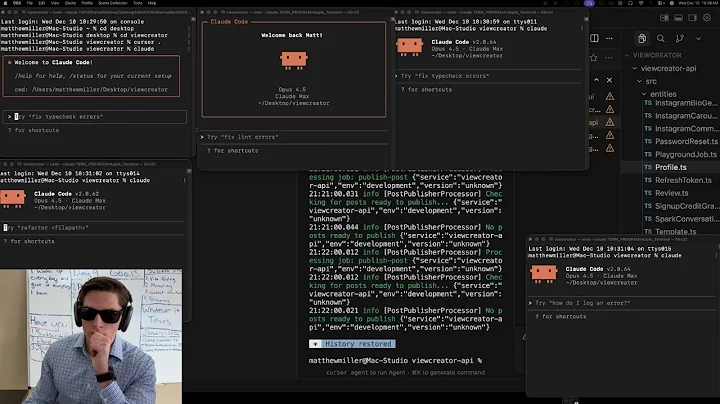Click the 'History restored' badge in Cursor terminal
This screenshot has height=404, width=720.
pyautogui.click(x=352, y=343)
